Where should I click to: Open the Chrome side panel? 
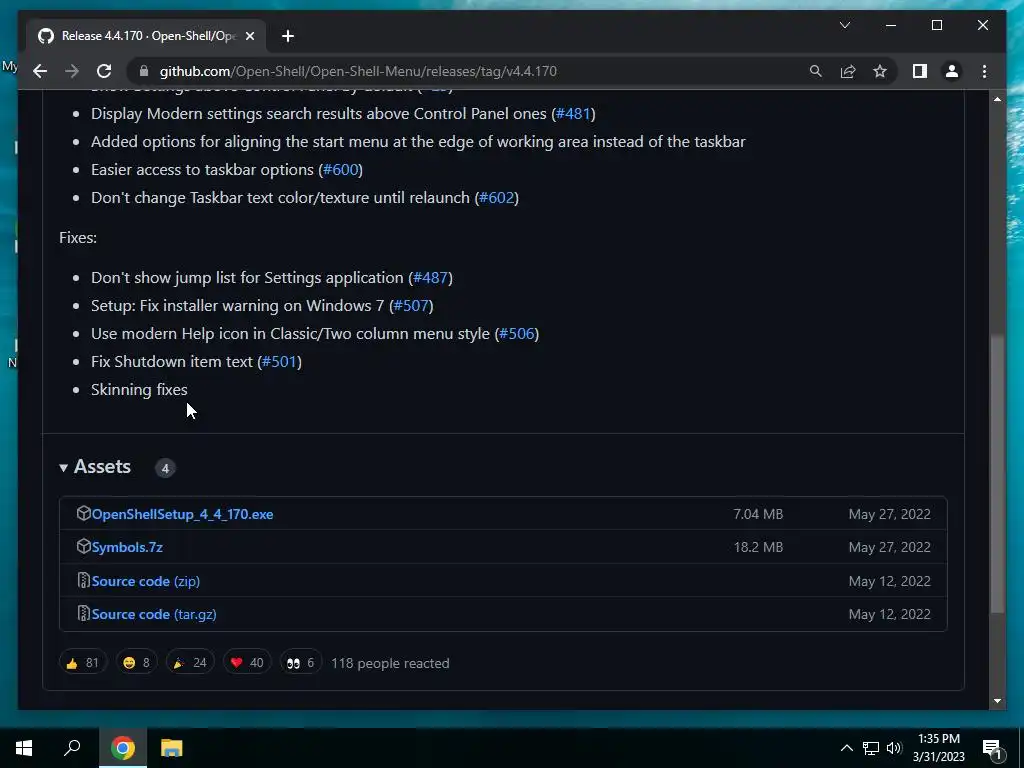[920, 71]
